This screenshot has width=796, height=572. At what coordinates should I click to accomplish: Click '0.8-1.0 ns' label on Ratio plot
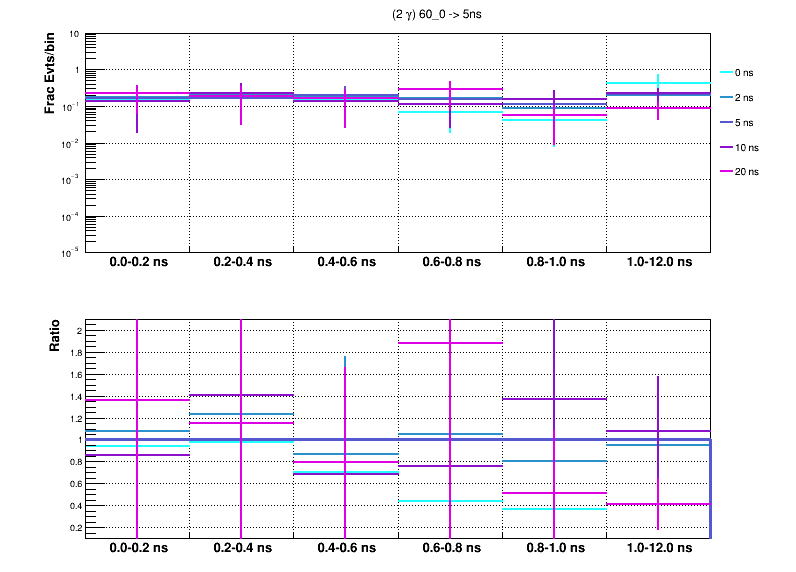tap(554, 549)
